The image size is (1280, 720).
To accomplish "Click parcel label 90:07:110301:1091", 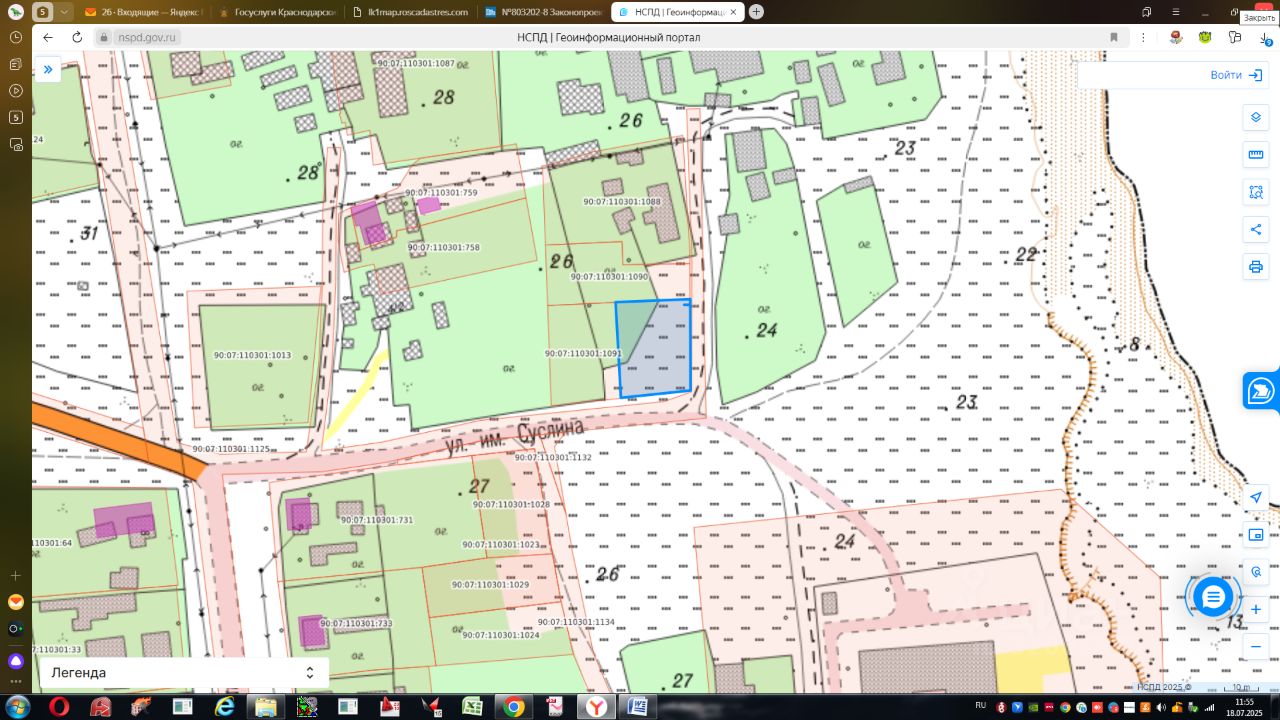I will click(x=583, y=353).
